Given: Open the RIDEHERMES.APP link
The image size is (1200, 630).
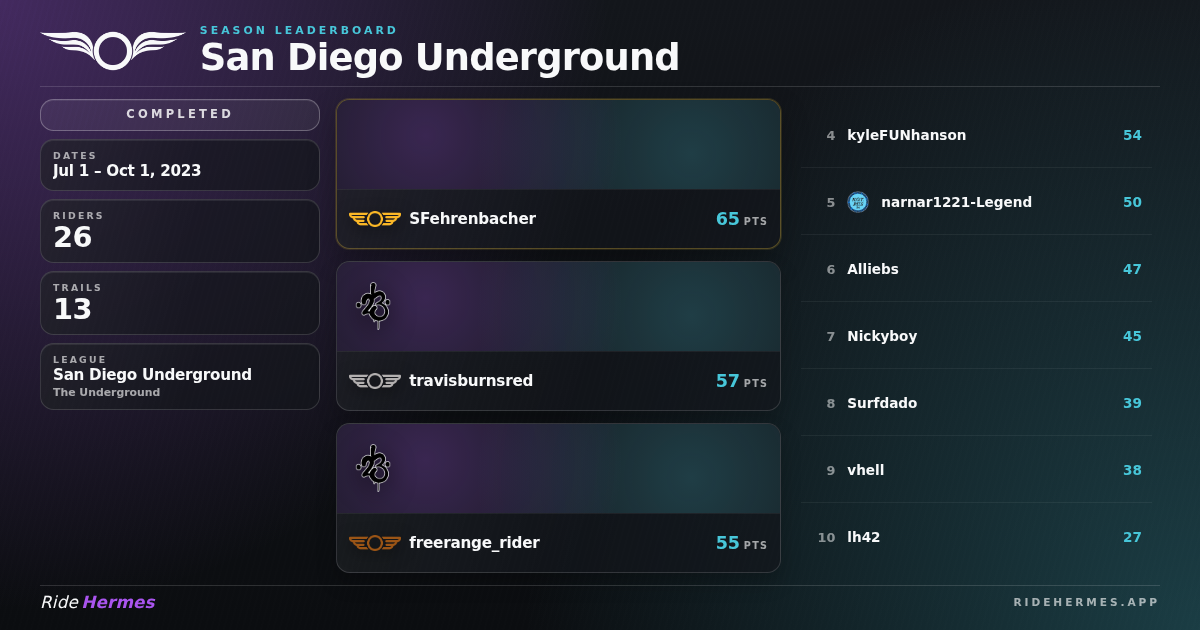Looking at the screenshot, I should 1086,602.
